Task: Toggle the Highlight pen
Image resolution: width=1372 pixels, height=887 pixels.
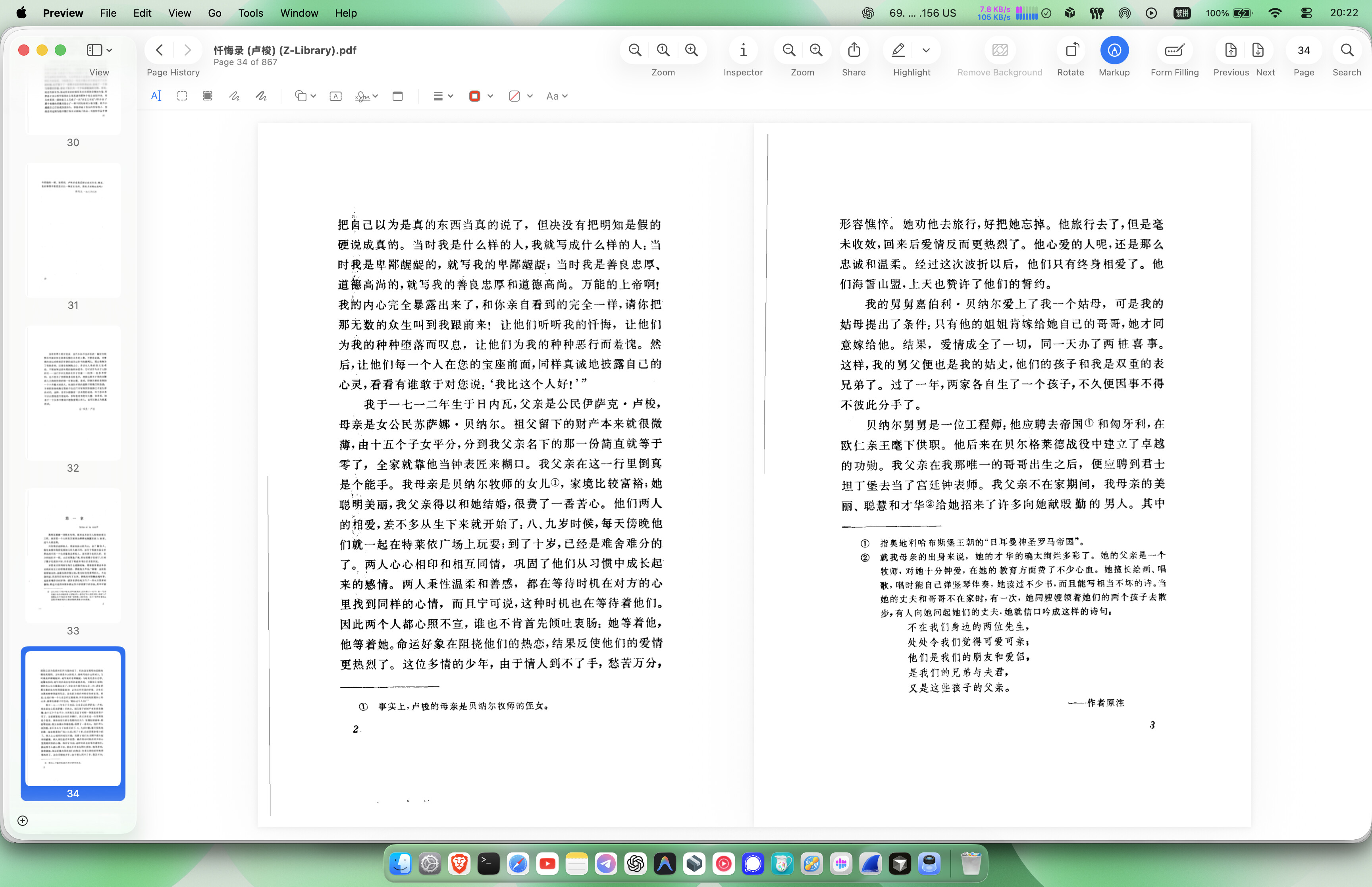Action: click(x=898, y=50)
